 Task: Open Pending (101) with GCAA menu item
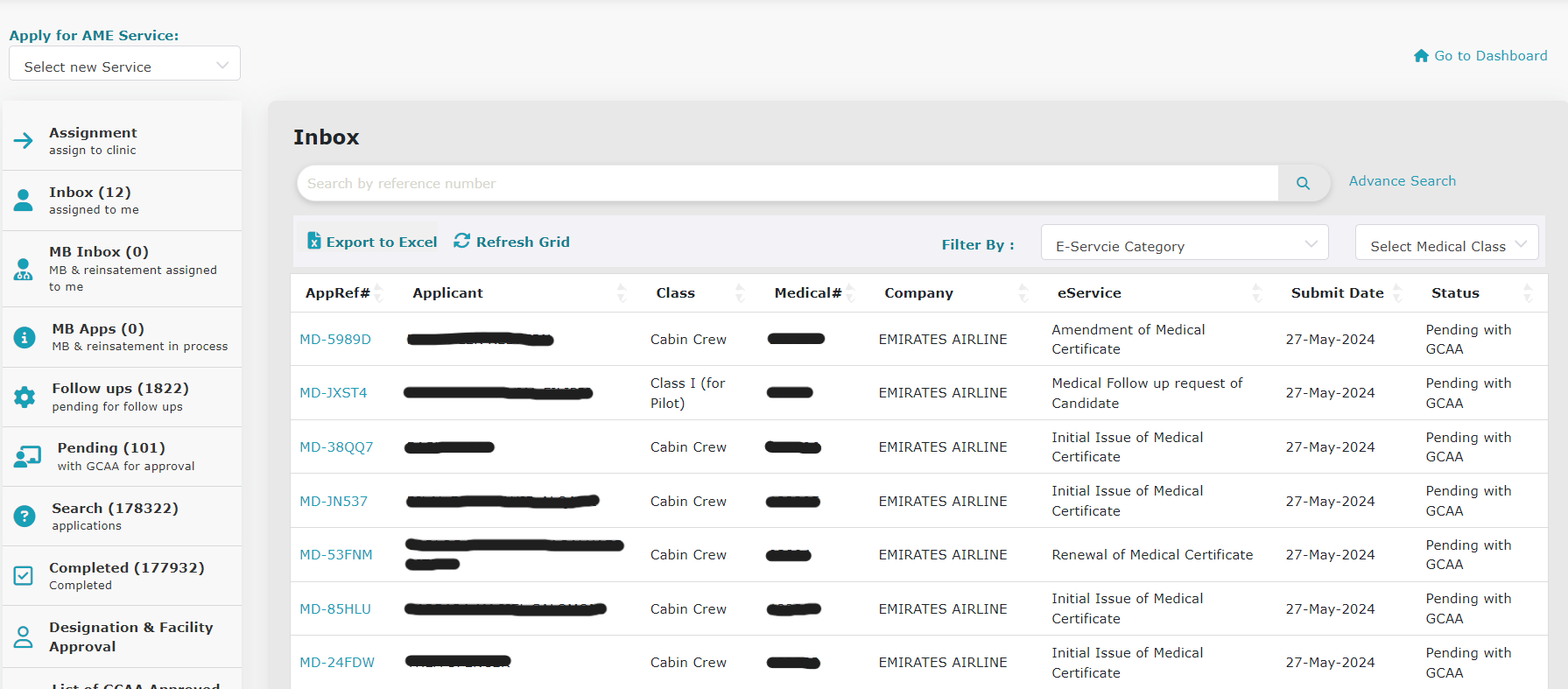111,456
